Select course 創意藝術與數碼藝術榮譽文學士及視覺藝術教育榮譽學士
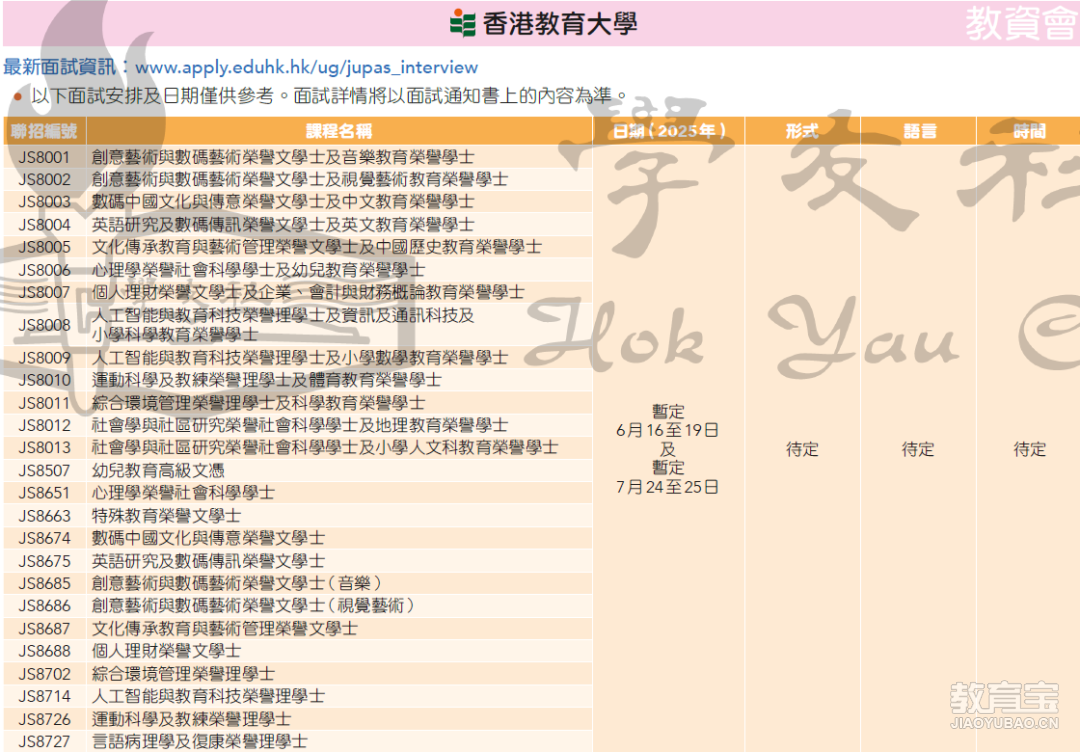The height and width of the screenshot is (752, 1080). tap(300, 180)
